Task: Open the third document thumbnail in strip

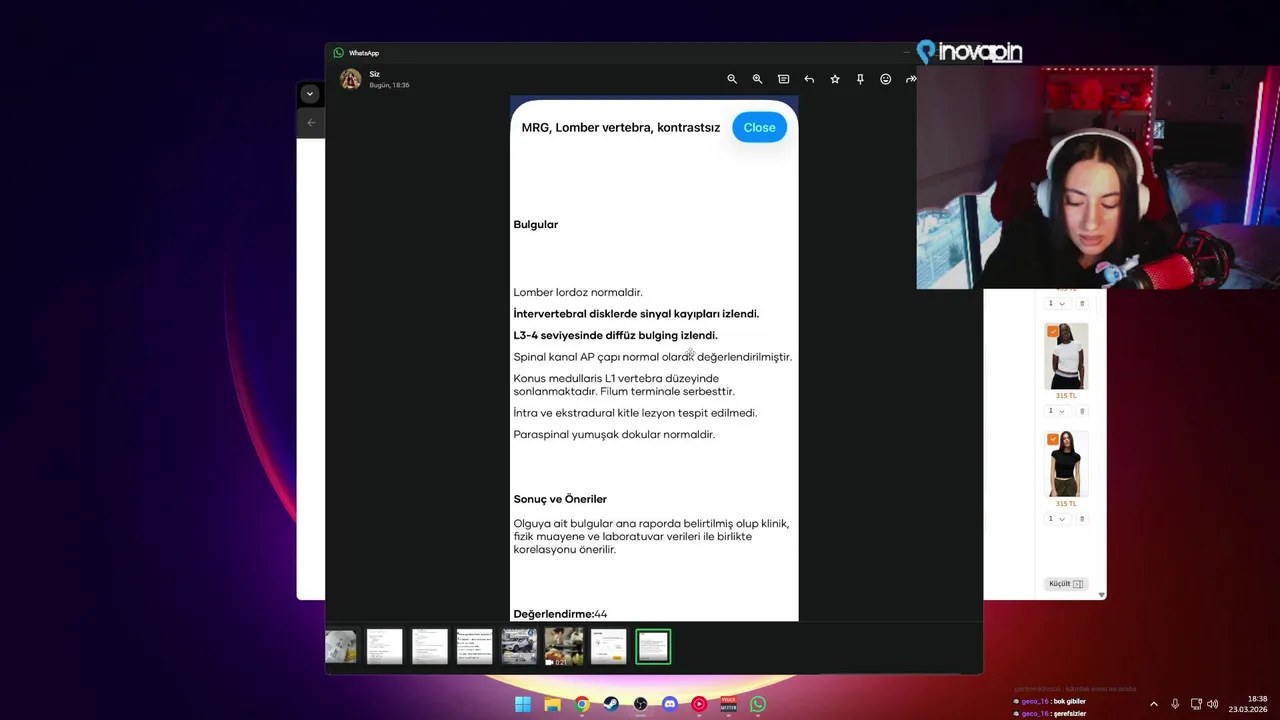Action: tap(430, 647)
